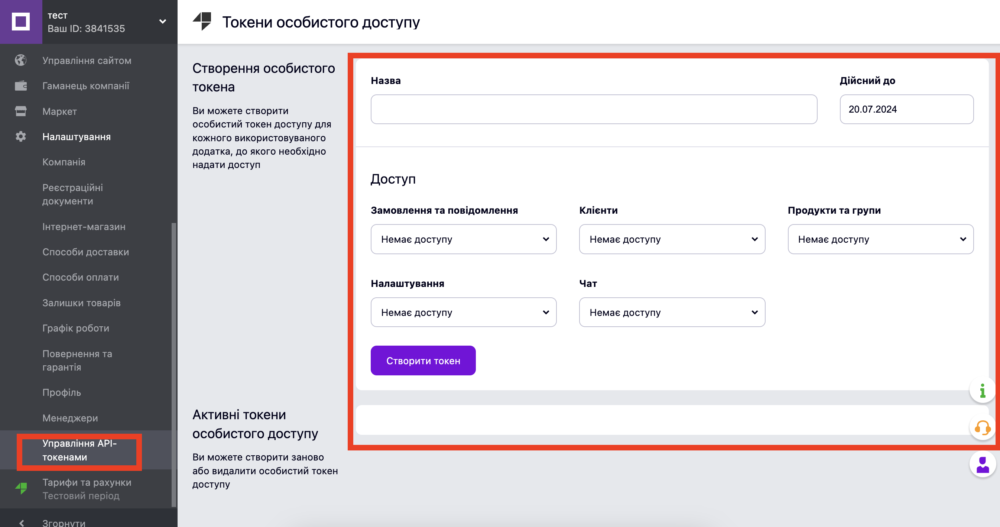This screenshot has height=527, width=1000.
Task: Click the Тестовий період label
Action: point(81,496)
